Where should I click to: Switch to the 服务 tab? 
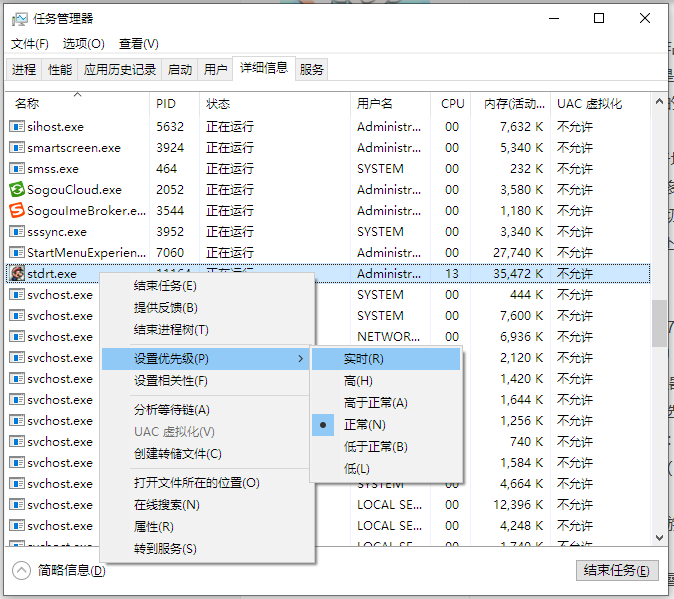pos(311,69)
